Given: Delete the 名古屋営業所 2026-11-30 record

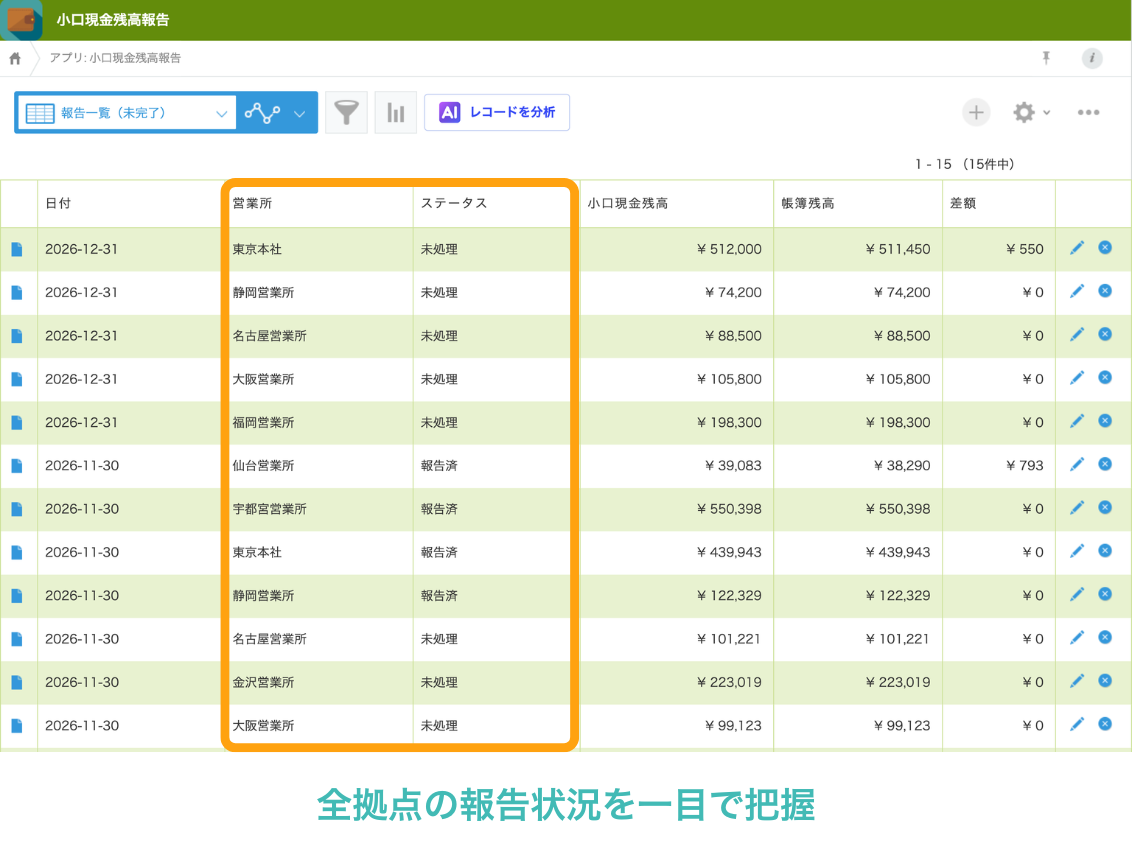Looking at the screenshot, I should [1105, 638].
